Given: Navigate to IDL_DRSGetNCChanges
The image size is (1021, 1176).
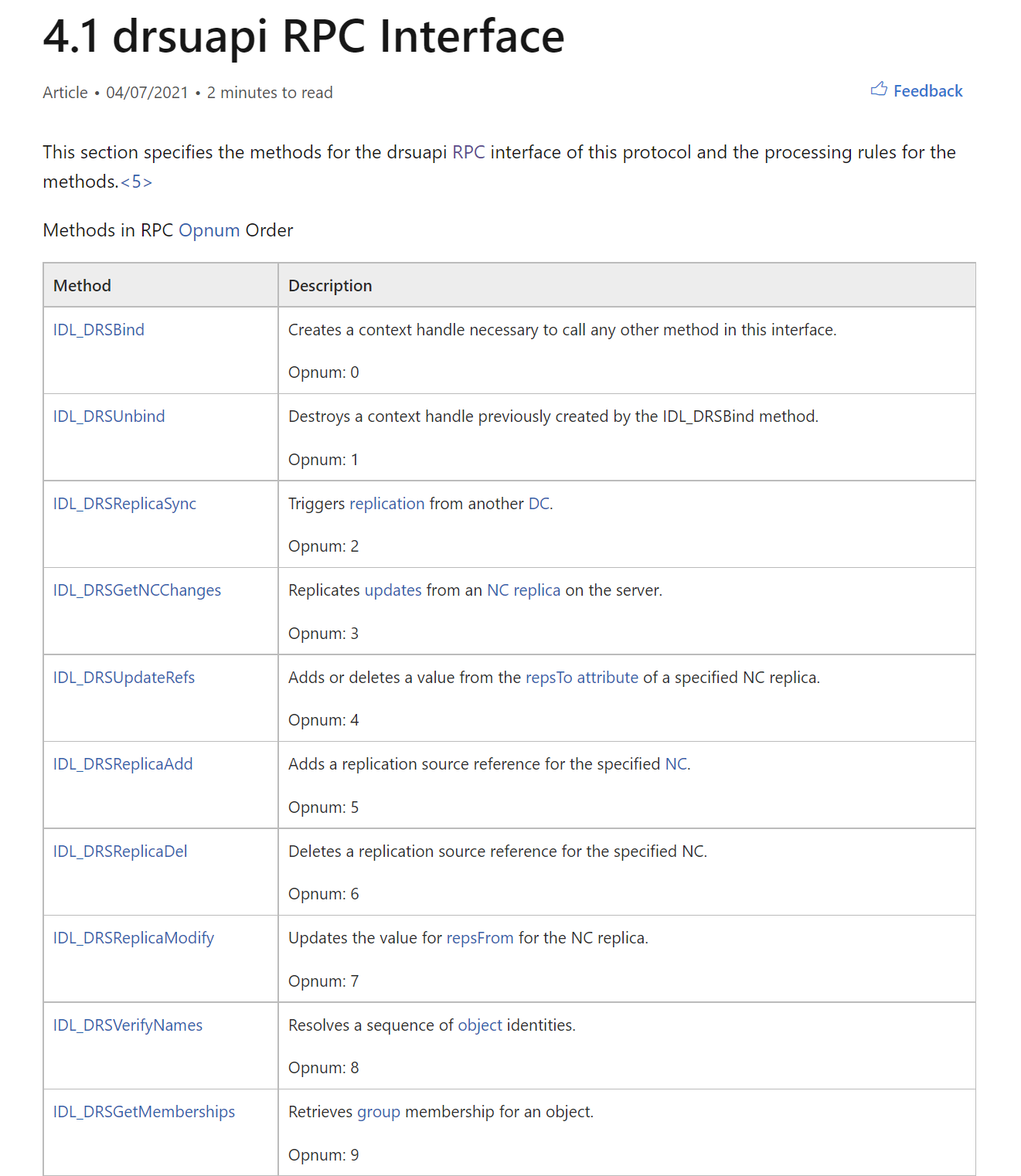Looking at the screenshot, I should (x=137, y=590).
